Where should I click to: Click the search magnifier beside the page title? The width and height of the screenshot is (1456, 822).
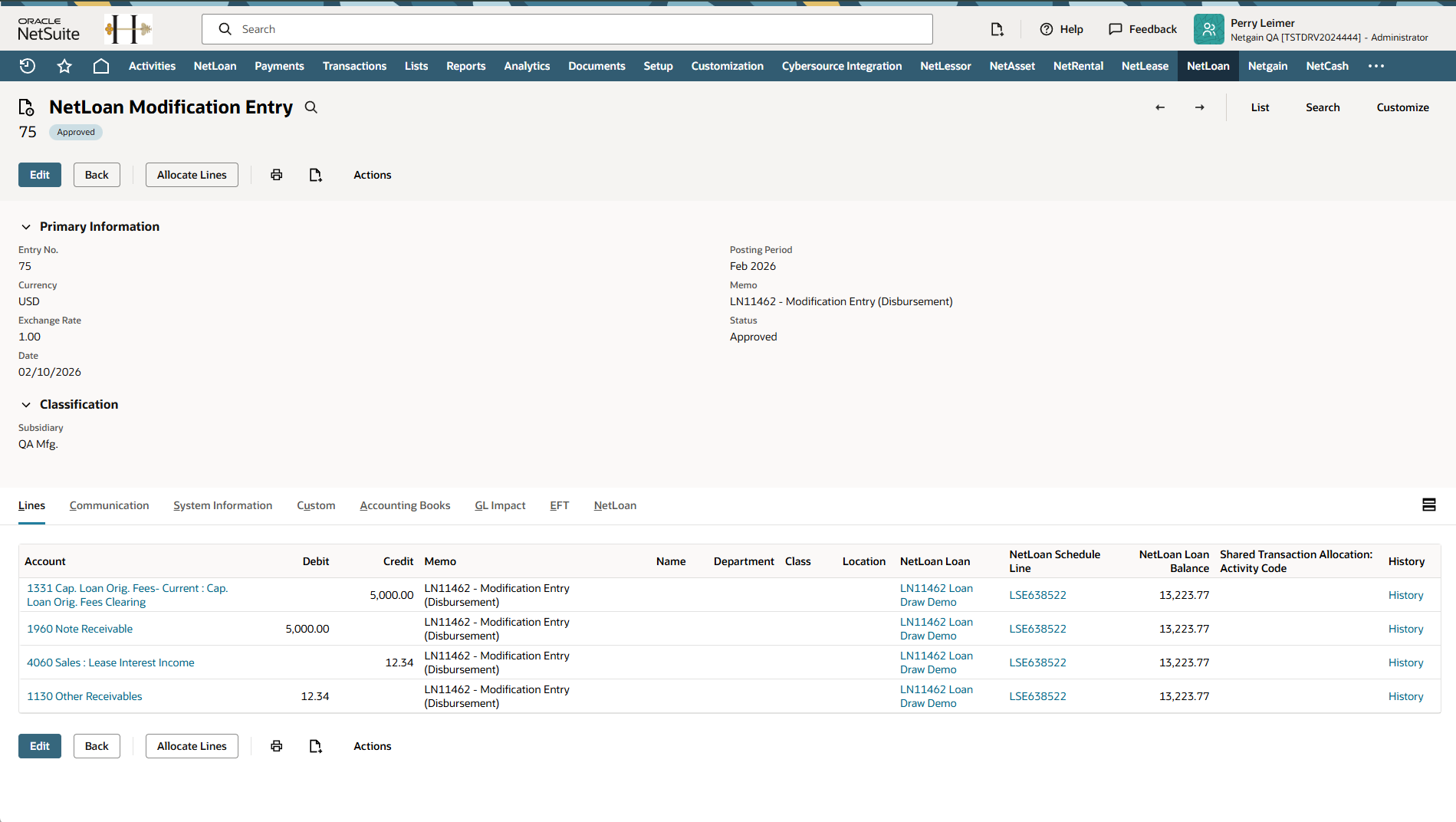[x=311, y=107]
